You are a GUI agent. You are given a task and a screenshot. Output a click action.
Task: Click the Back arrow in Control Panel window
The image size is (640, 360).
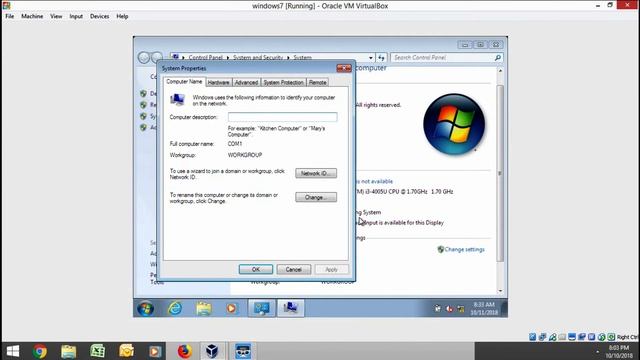[144, 58]
